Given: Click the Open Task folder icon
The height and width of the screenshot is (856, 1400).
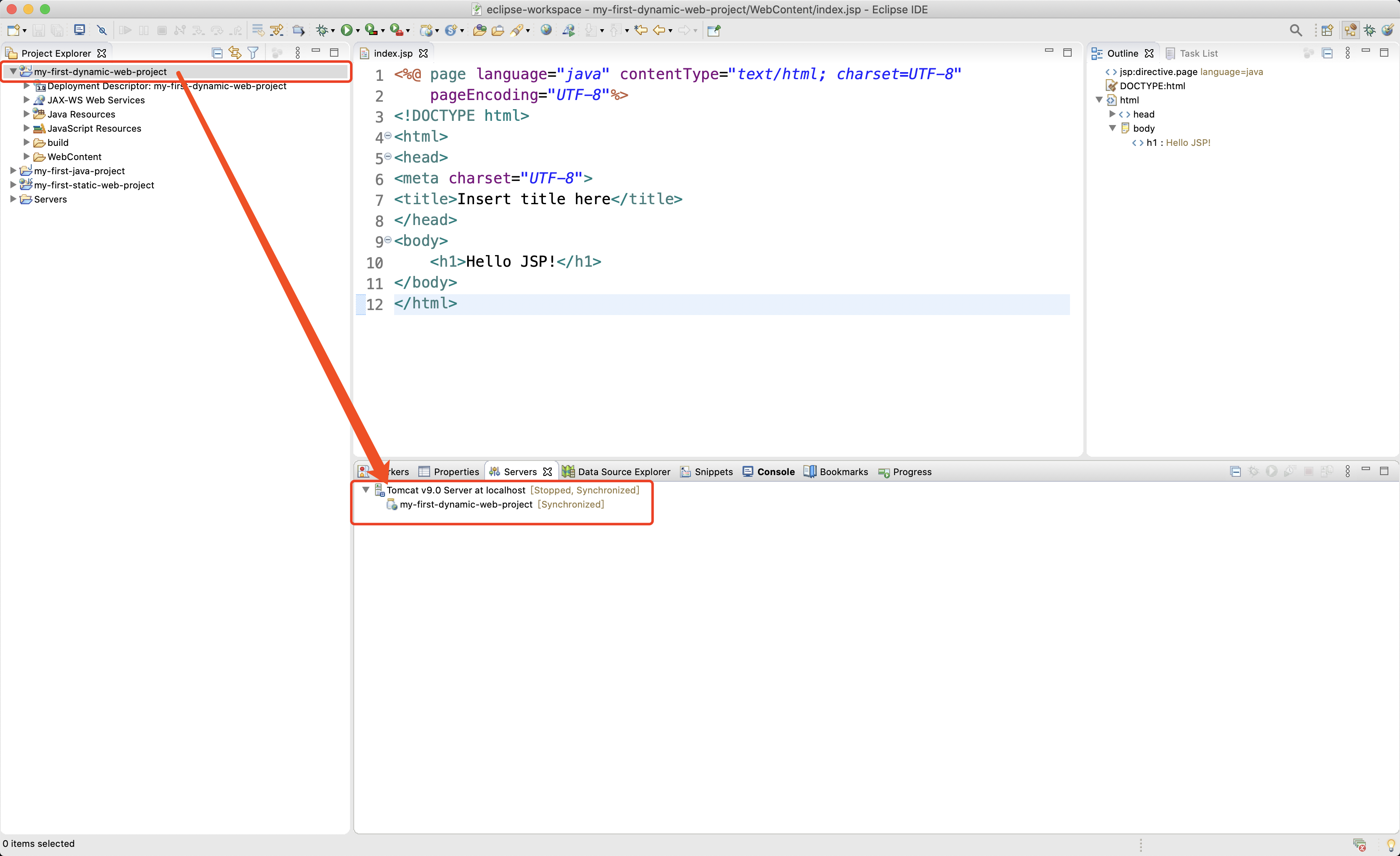Looking at the screenshot, I should click(x=498, y=30).
